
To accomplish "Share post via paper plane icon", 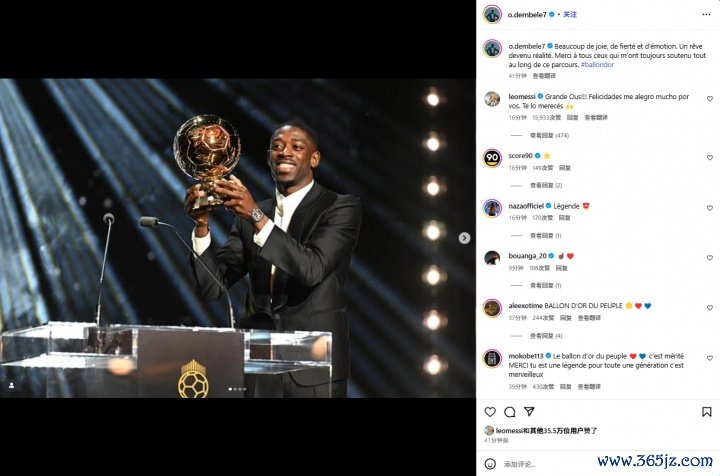I will [x=529, y=411].
